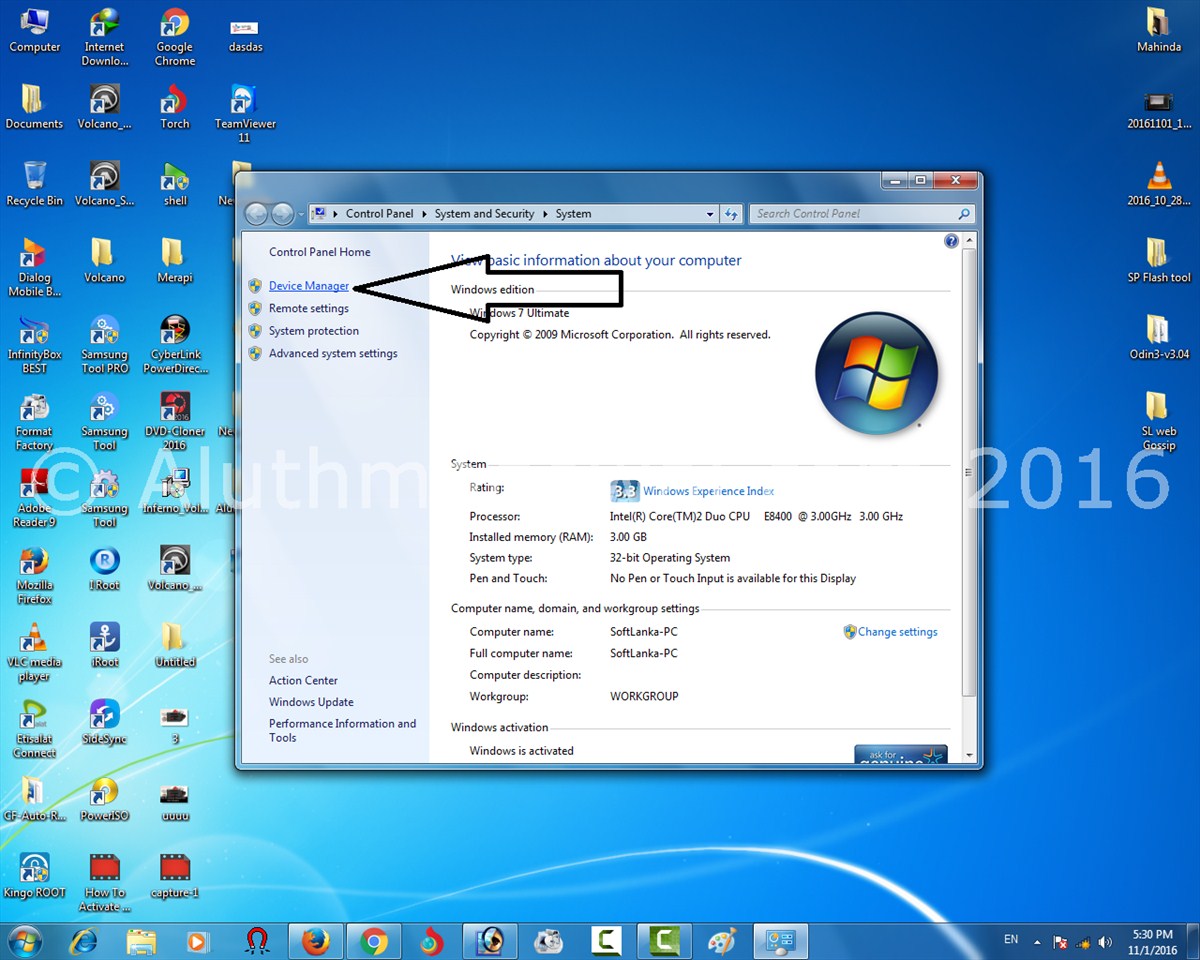Select Etisalat Connect desktop icon
Image resolution: width=1200 pixels, height=960 pixels.
click(x=35, y=730)
